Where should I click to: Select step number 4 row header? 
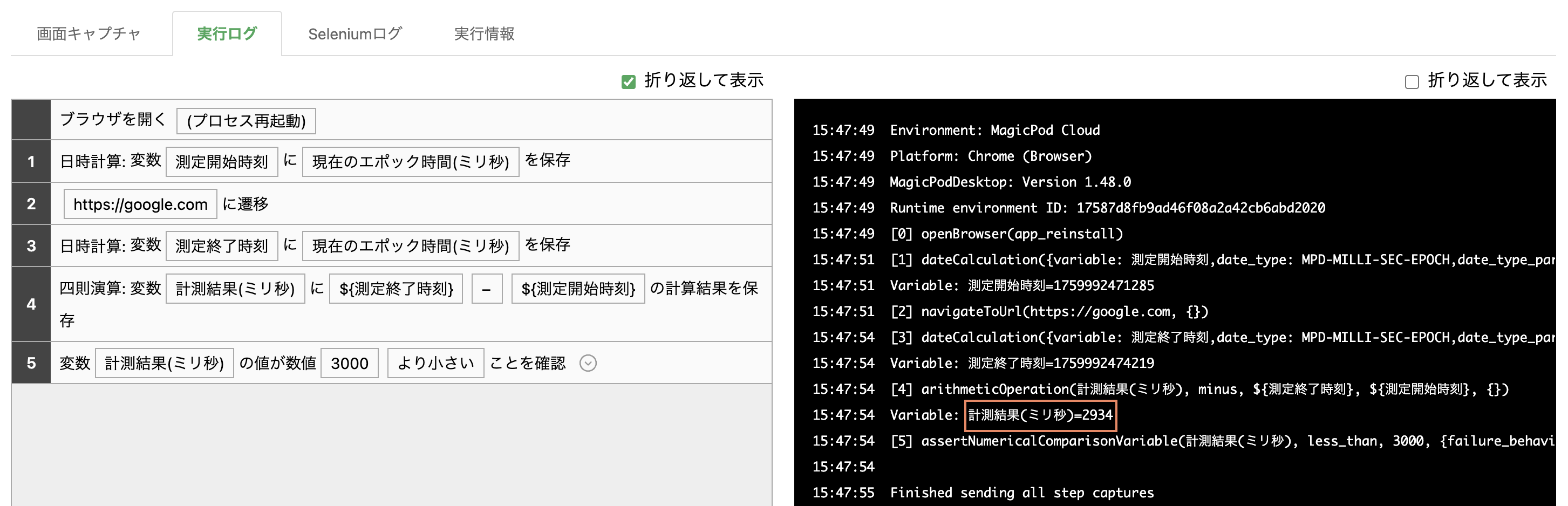click(31, 304)
